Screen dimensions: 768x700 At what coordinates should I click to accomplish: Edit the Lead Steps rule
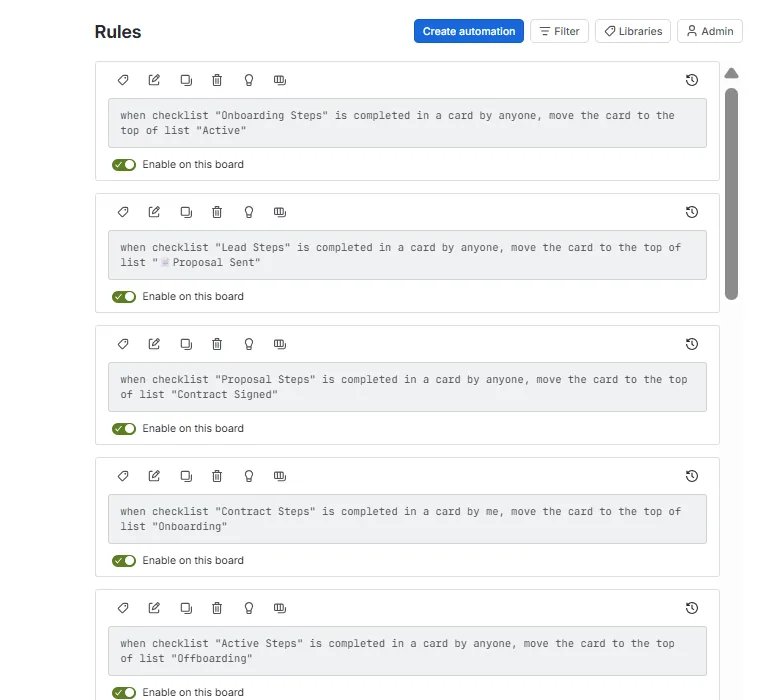point(154,212)
